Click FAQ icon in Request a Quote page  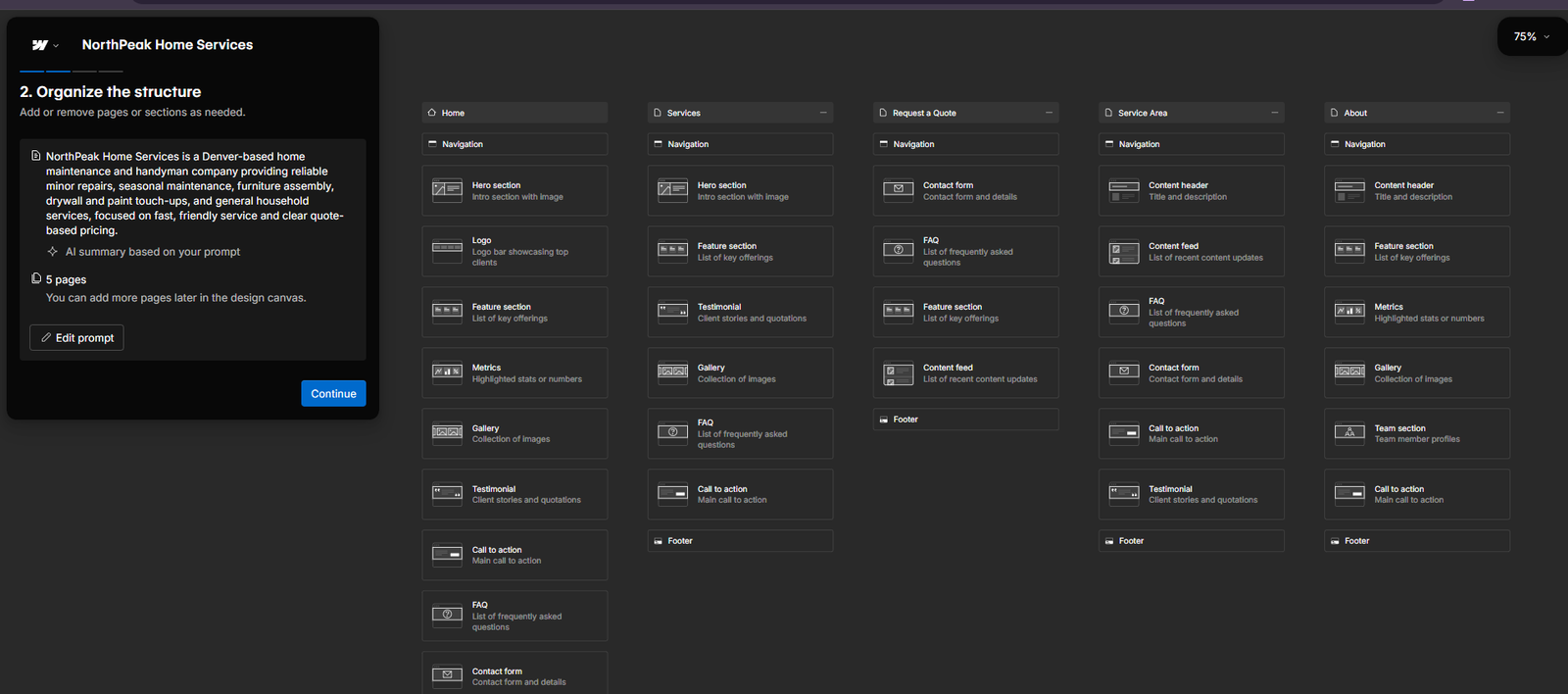898,251
